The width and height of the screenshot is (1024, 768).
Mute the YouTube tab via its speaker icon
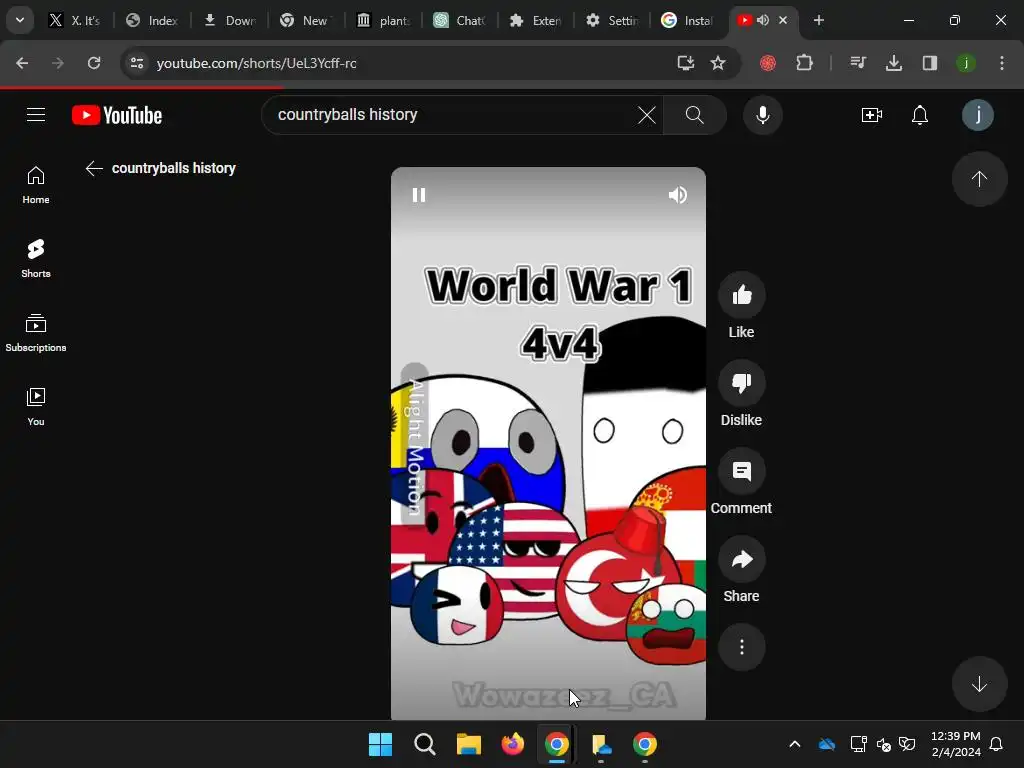click(x=763, y=20)
